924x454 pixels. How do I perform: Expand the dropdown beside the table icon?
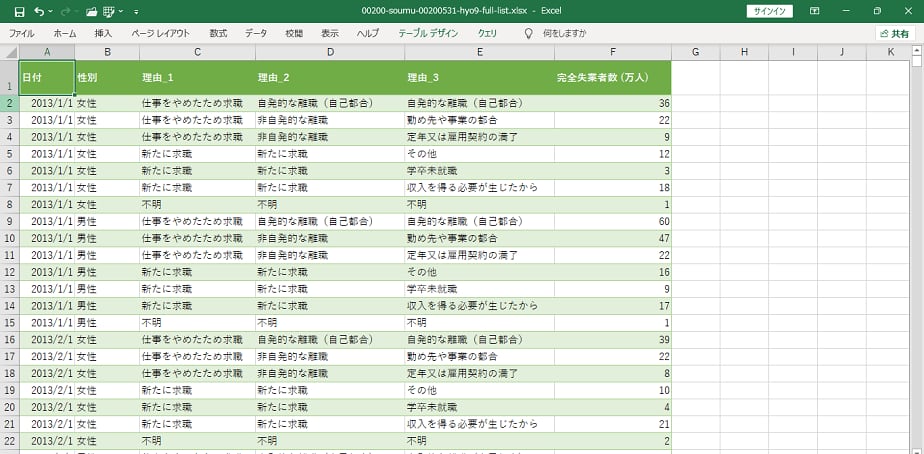[x=121, y=11]
